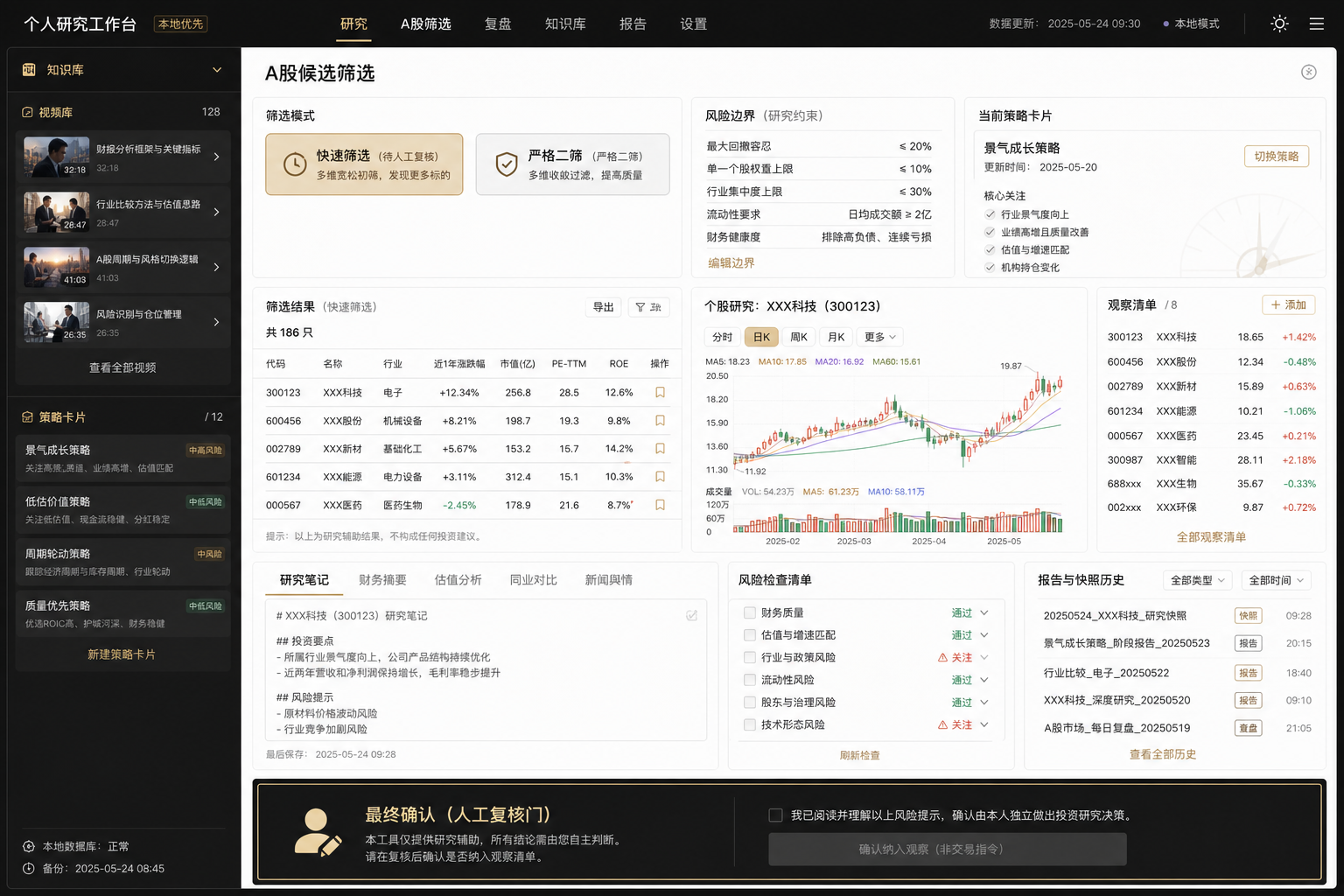Click the backup clock icon in sidebar footer
Image resolution: width=1344 pixels, height=896 pixels.
click(x=29, y=868)
